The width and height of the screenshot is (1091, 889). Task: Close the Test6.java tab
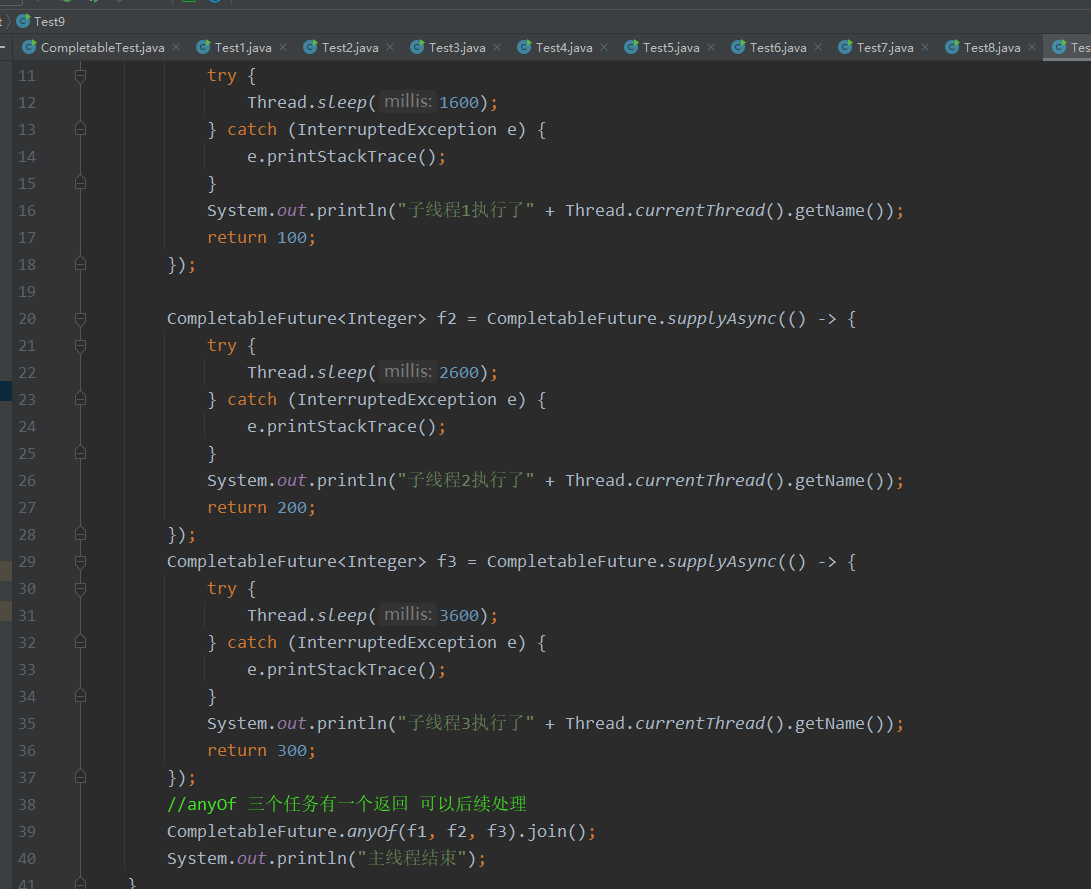818,47
